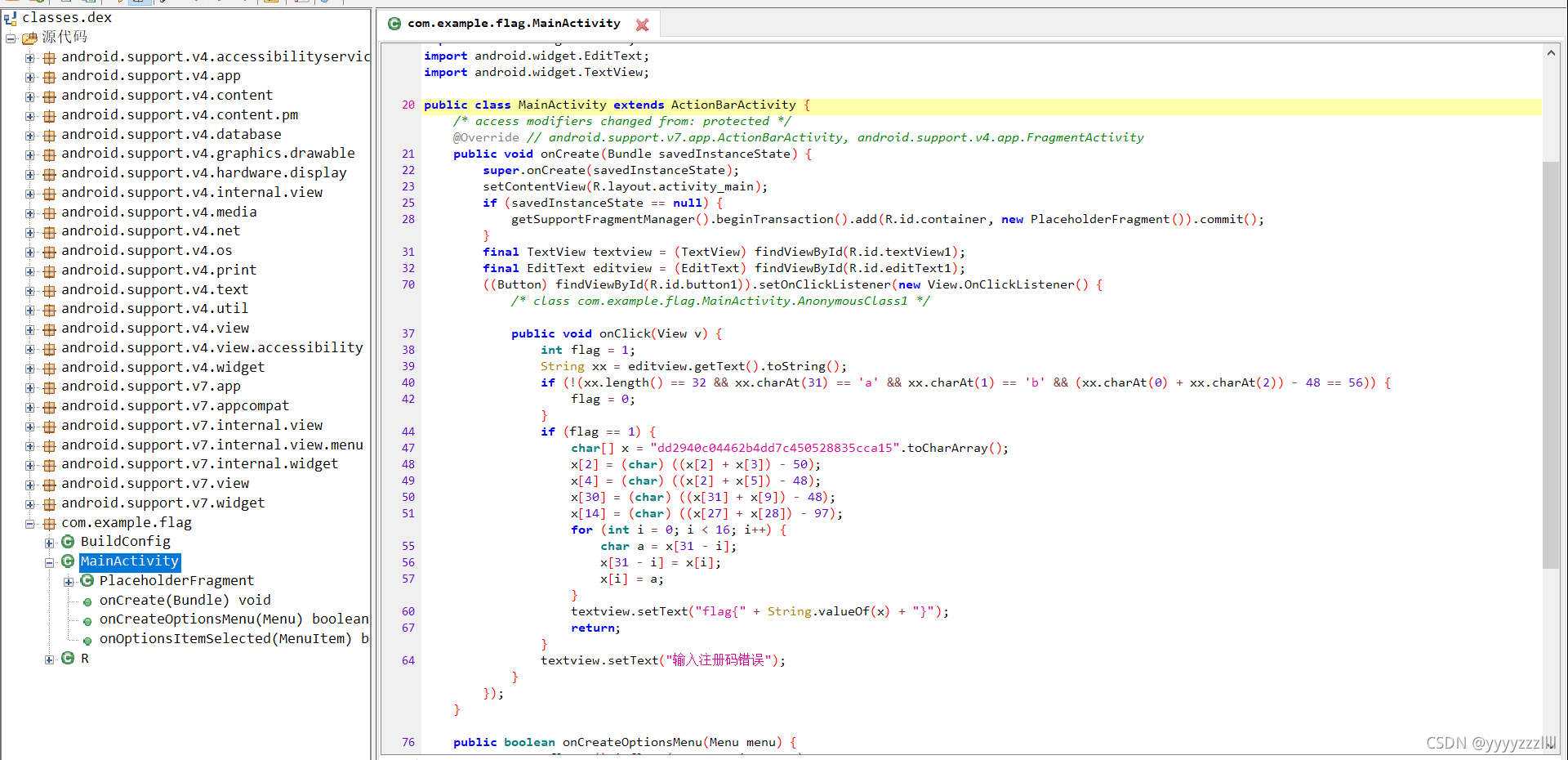Viewport: 1568px width, 760px height.
Task: Click the android.support.v4.util package icon
Action: 50,310
